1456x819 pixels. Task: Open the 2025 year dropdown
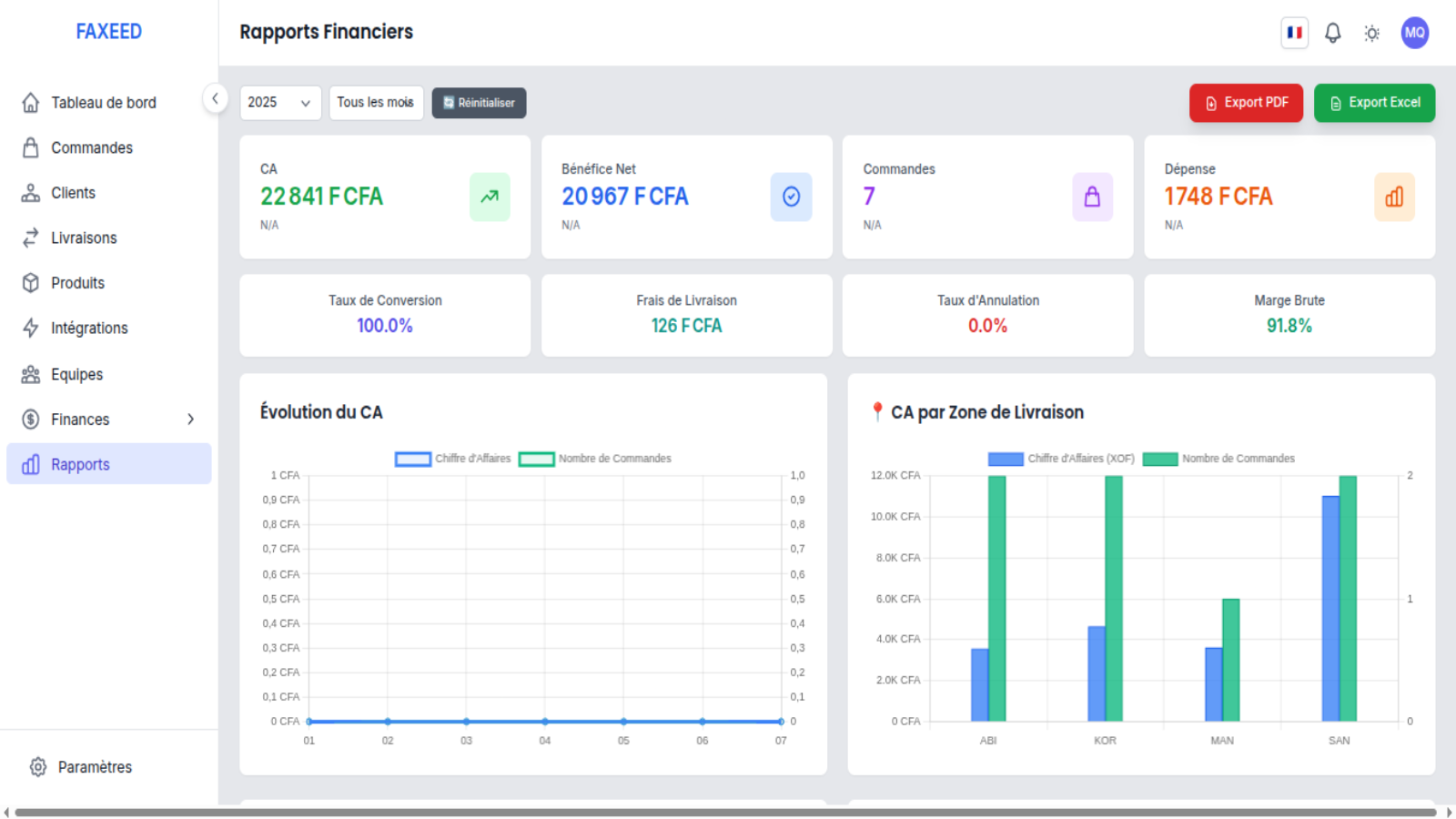click(x=280, y=103)
